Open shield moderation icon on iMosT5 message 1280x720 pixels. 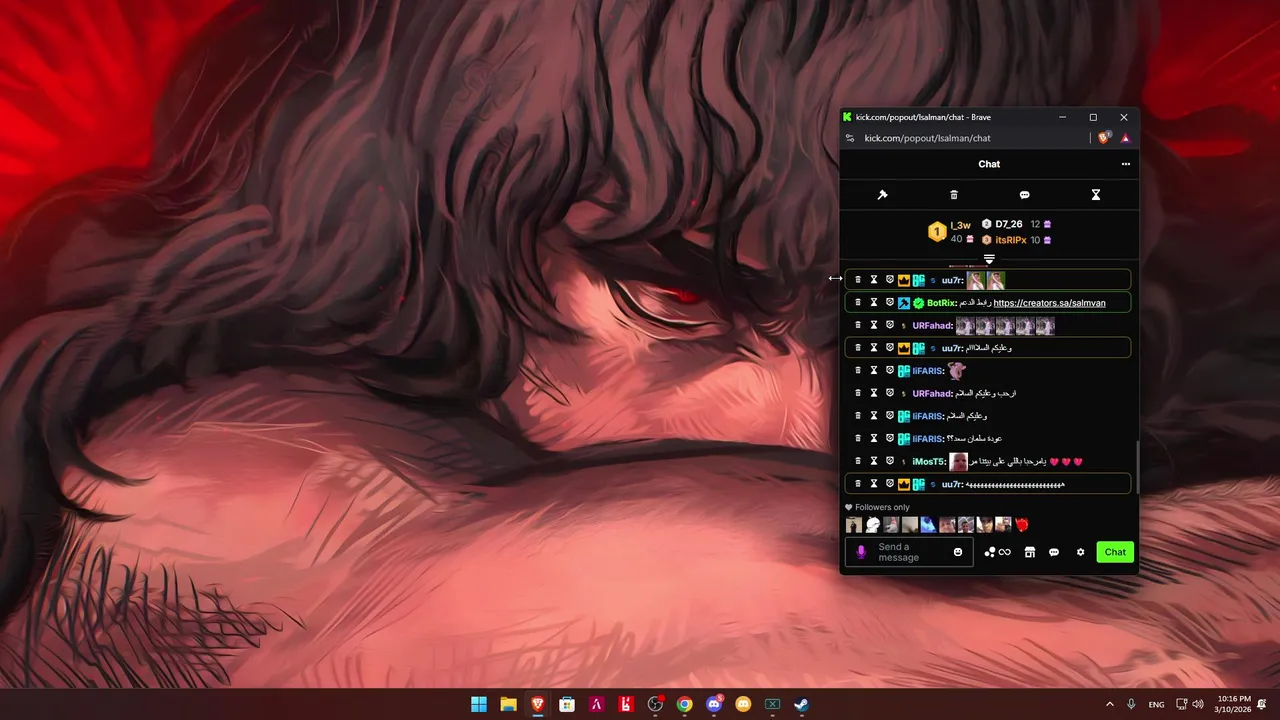click(889, 461)
